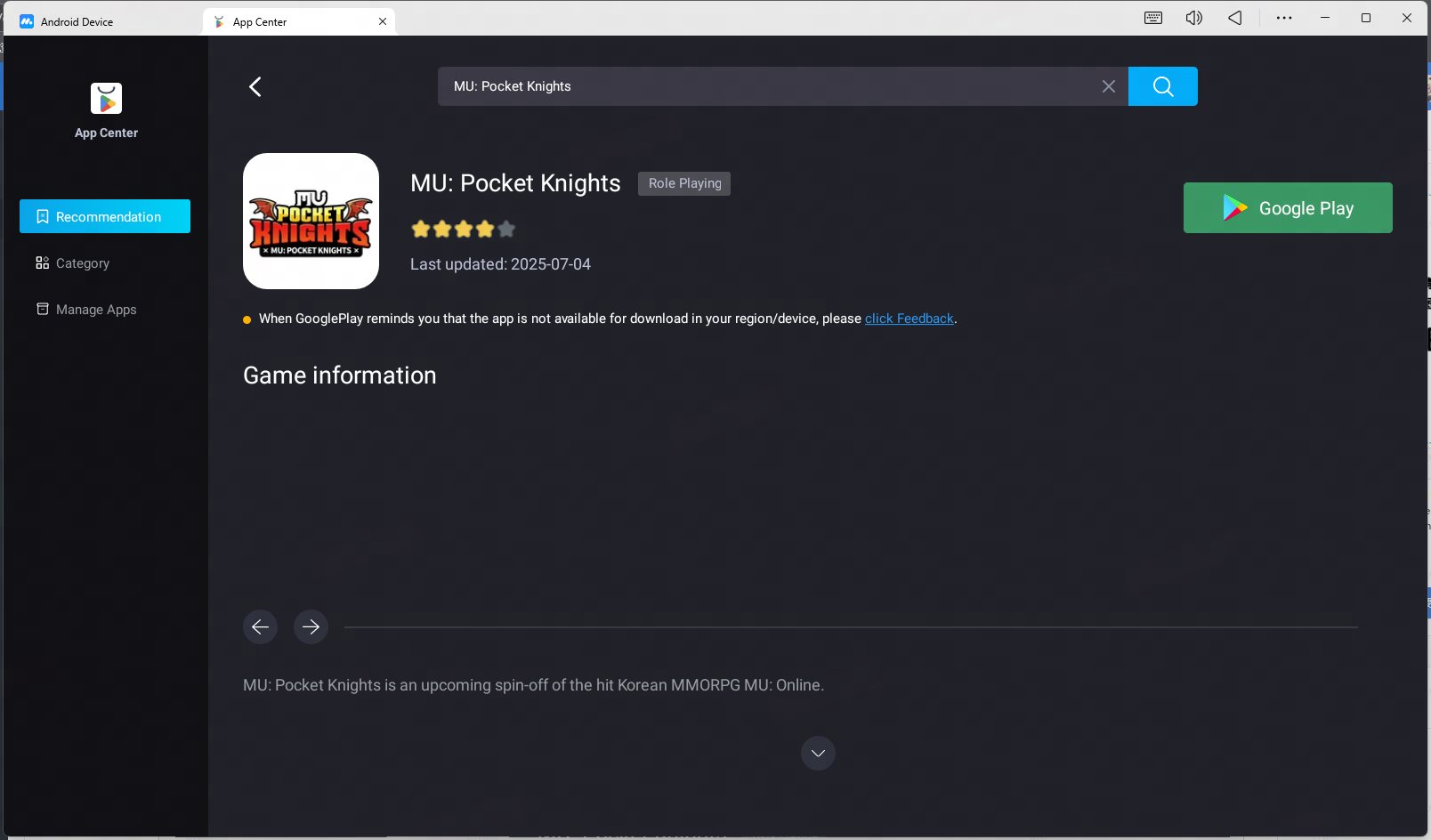The width and height of the screenshot is (1431, 840).
Task: Open the virtual keyboard icon in the title bar
Action: (x=1153, y=18)
